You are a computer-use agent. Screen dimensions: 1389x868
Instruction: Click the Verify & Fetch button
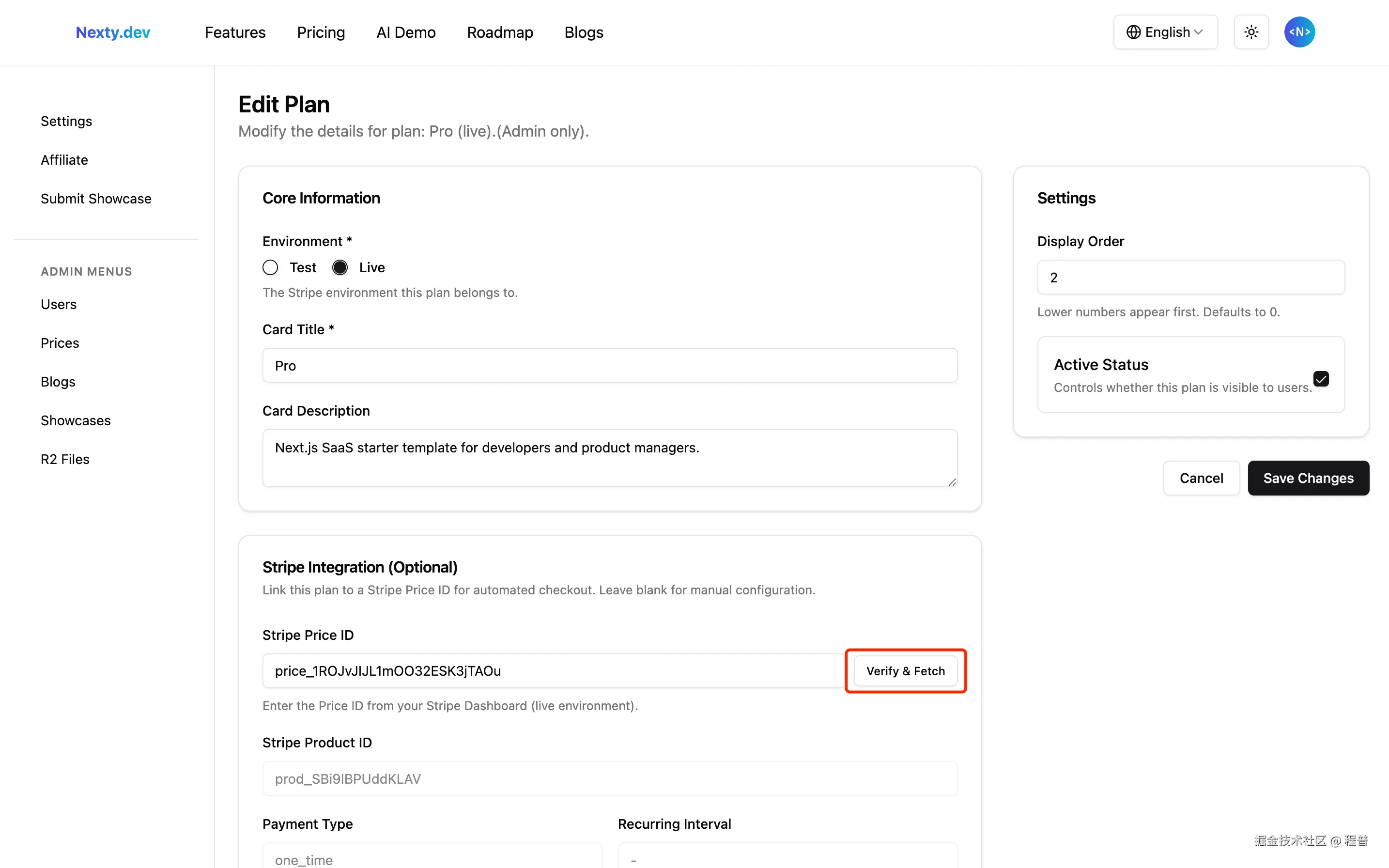pyautogui.click(x=905, y=670)
